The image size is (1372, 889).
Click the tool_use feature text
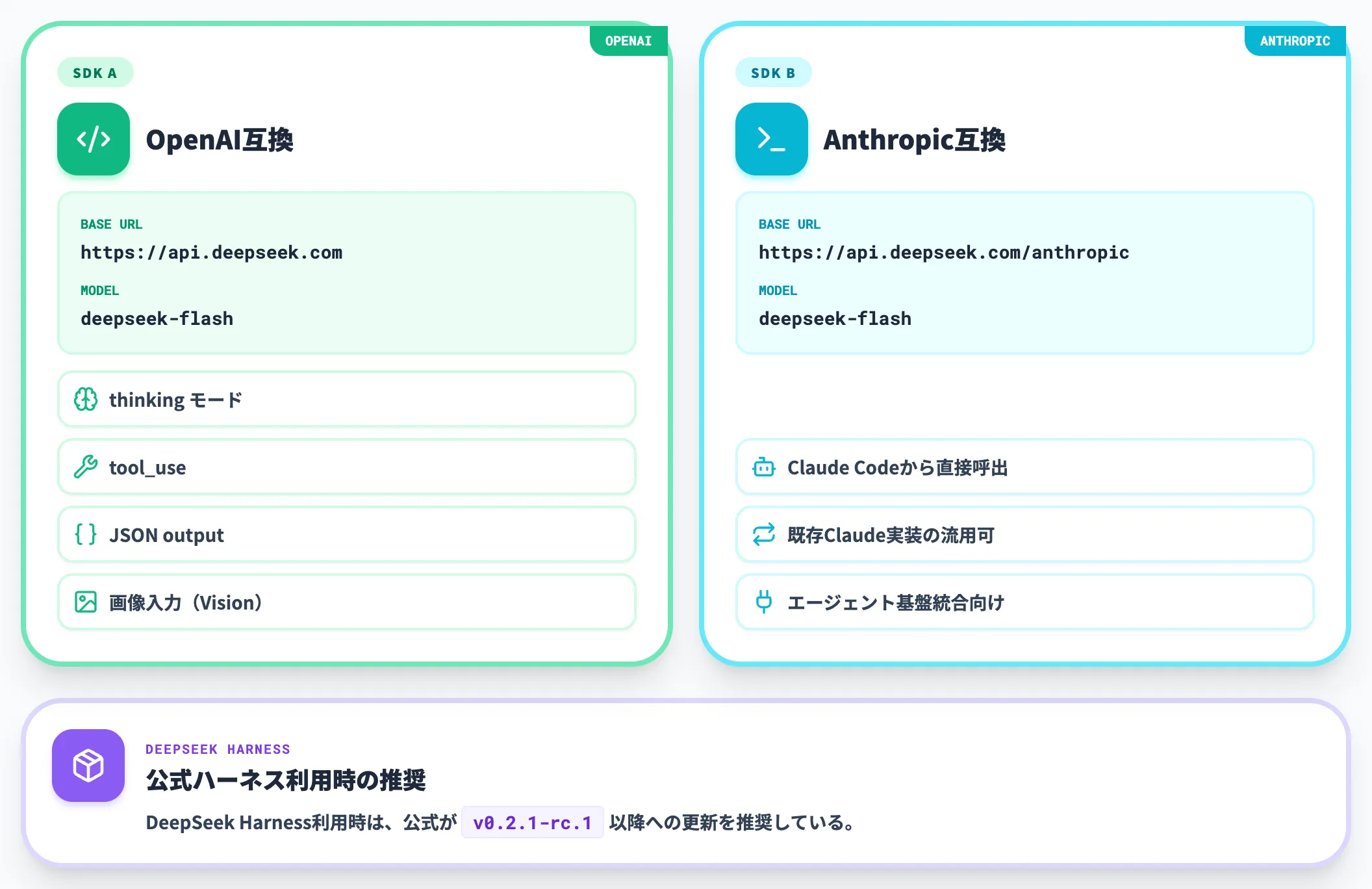click(147, 468)
